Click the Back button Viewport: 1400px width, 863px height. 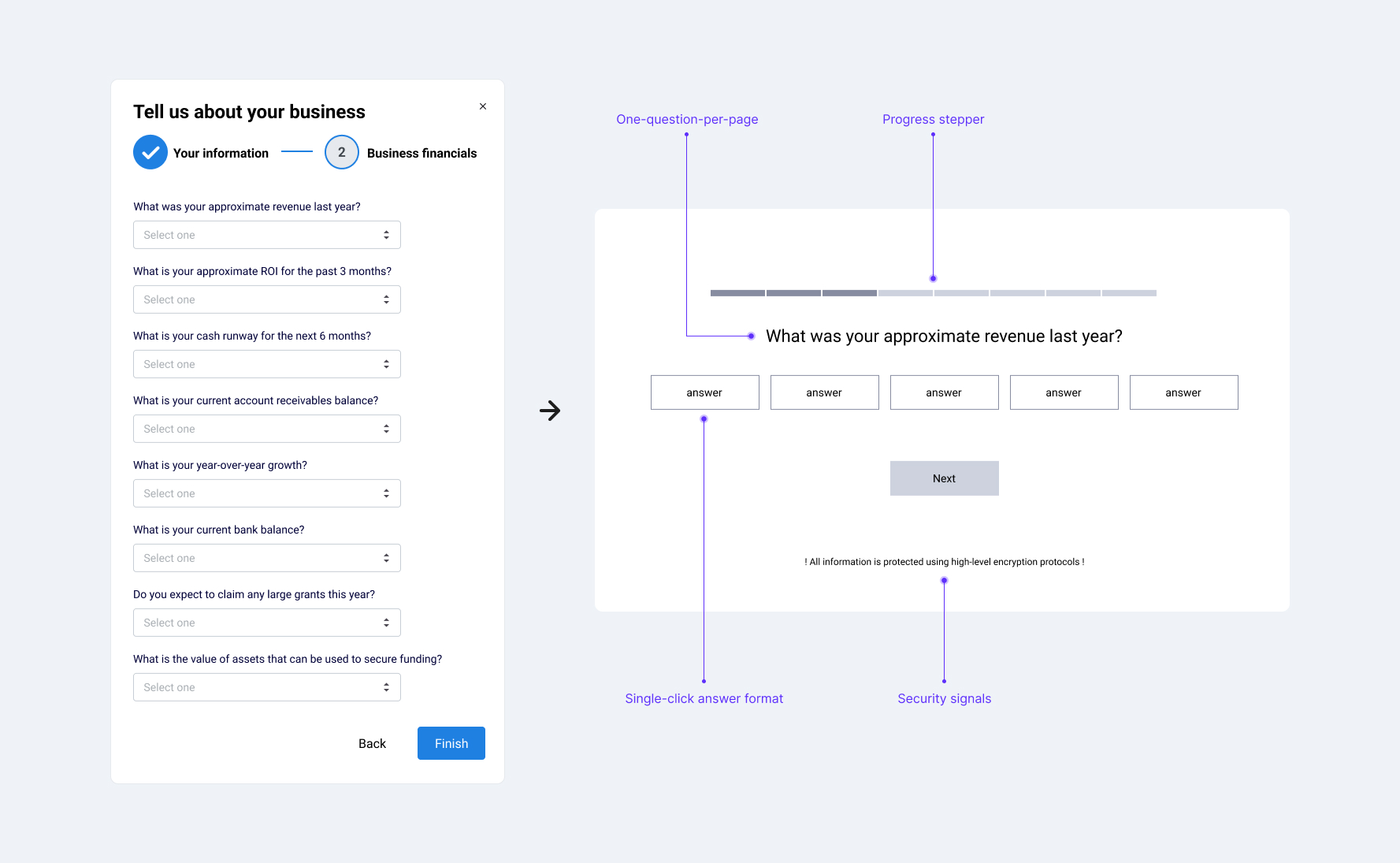click(x=372, y=743)
